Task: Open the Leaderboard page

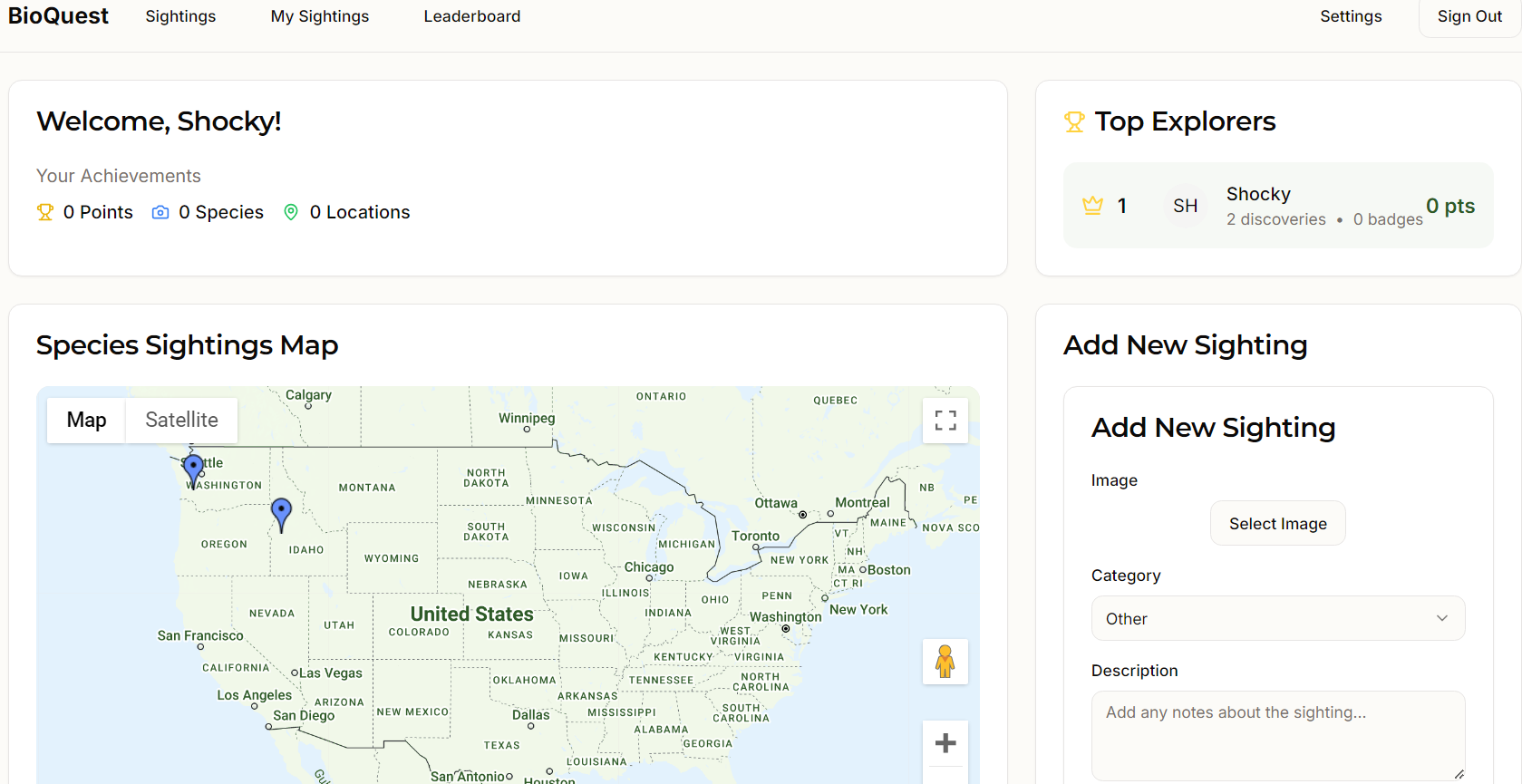Action: (472, 16)
